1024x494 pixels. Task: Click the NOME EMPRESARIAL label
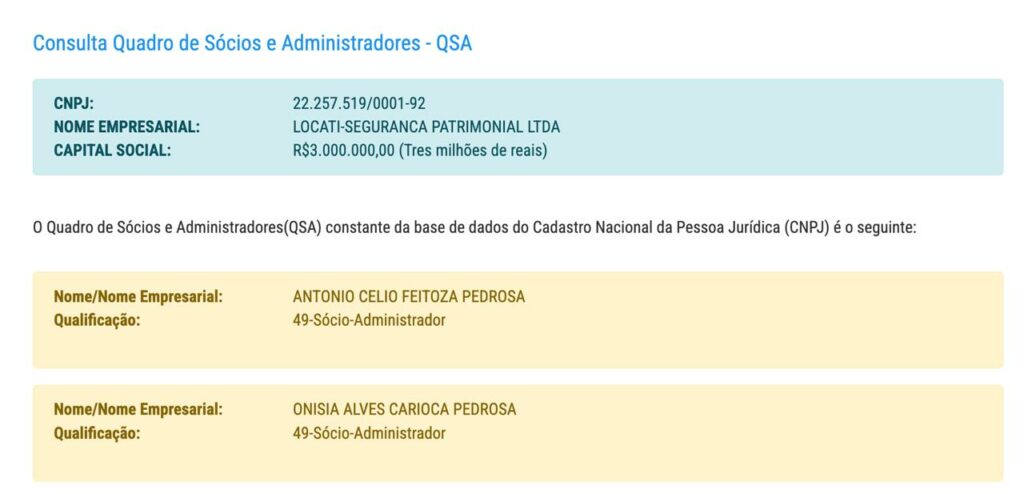point(127,127)
